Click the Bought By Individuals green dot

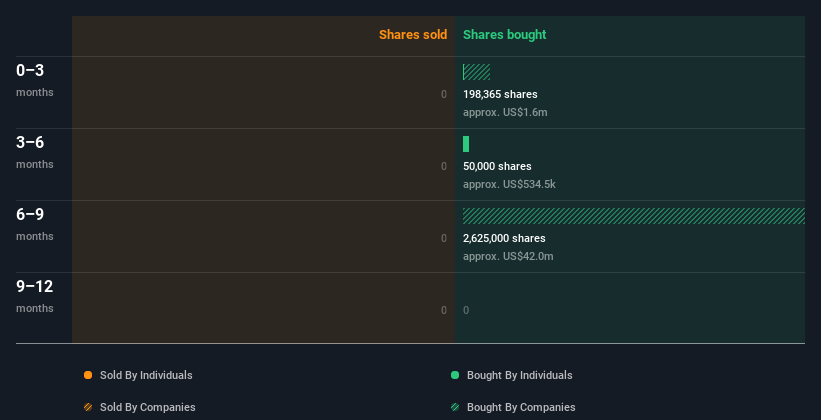coord(455,375)
